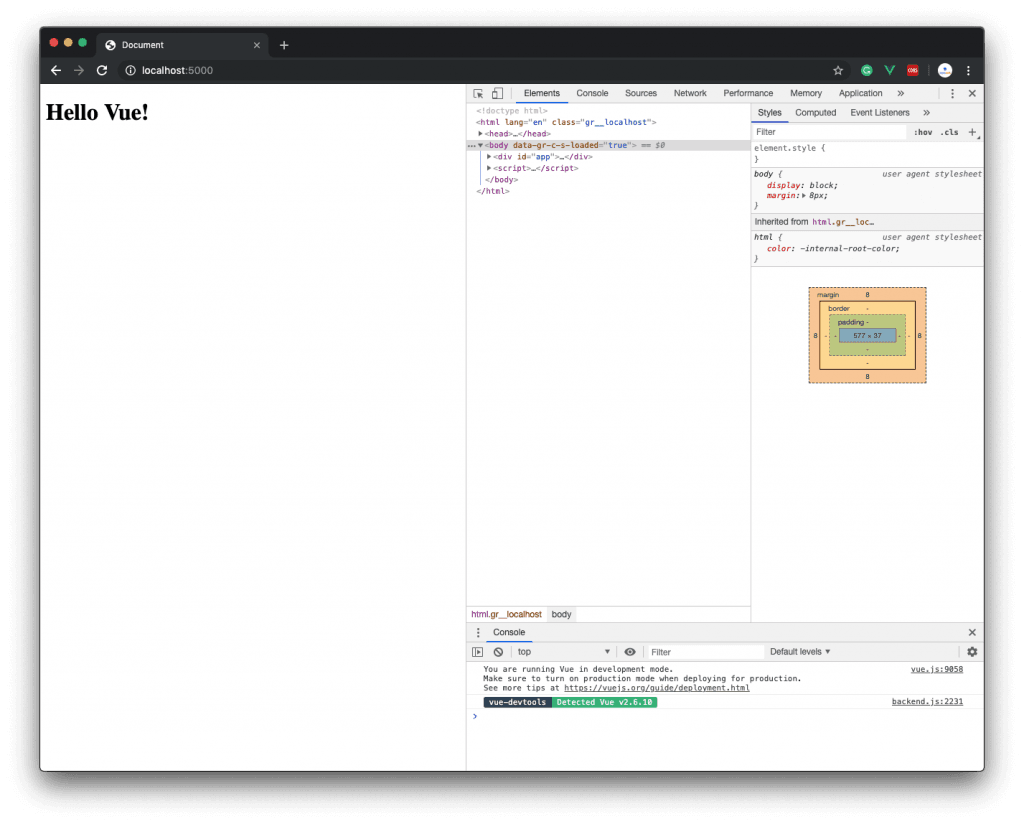
Task: Expand the head element node
Action: click(480, 134)
